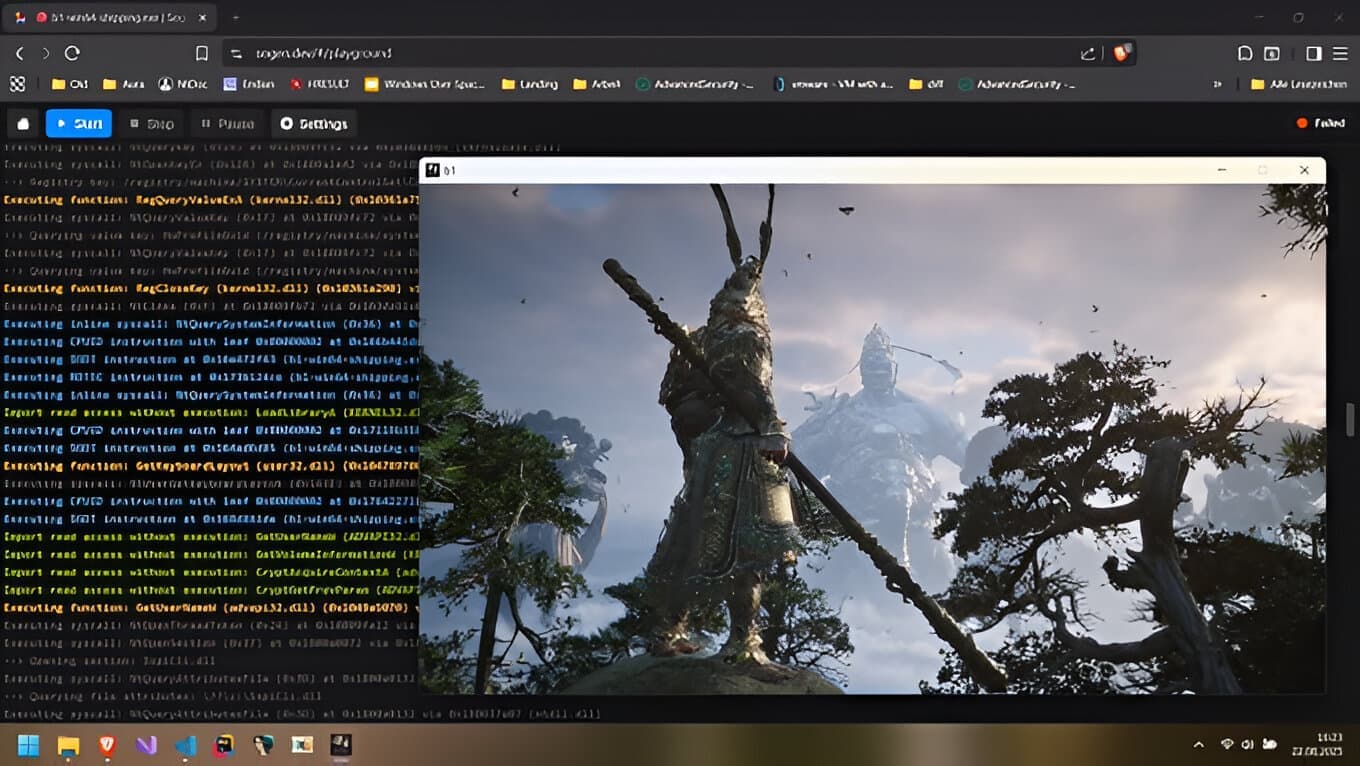Launch VS Code from the taskbar
The width and height of the screenshot is (1360, 766).
coord(185,745)
